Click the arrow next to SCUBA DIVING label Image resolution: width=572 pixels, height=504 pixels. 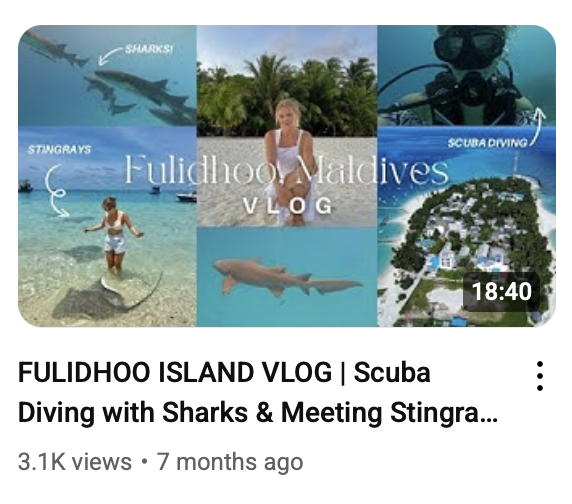pyautogui.click(x=538, y=126)
